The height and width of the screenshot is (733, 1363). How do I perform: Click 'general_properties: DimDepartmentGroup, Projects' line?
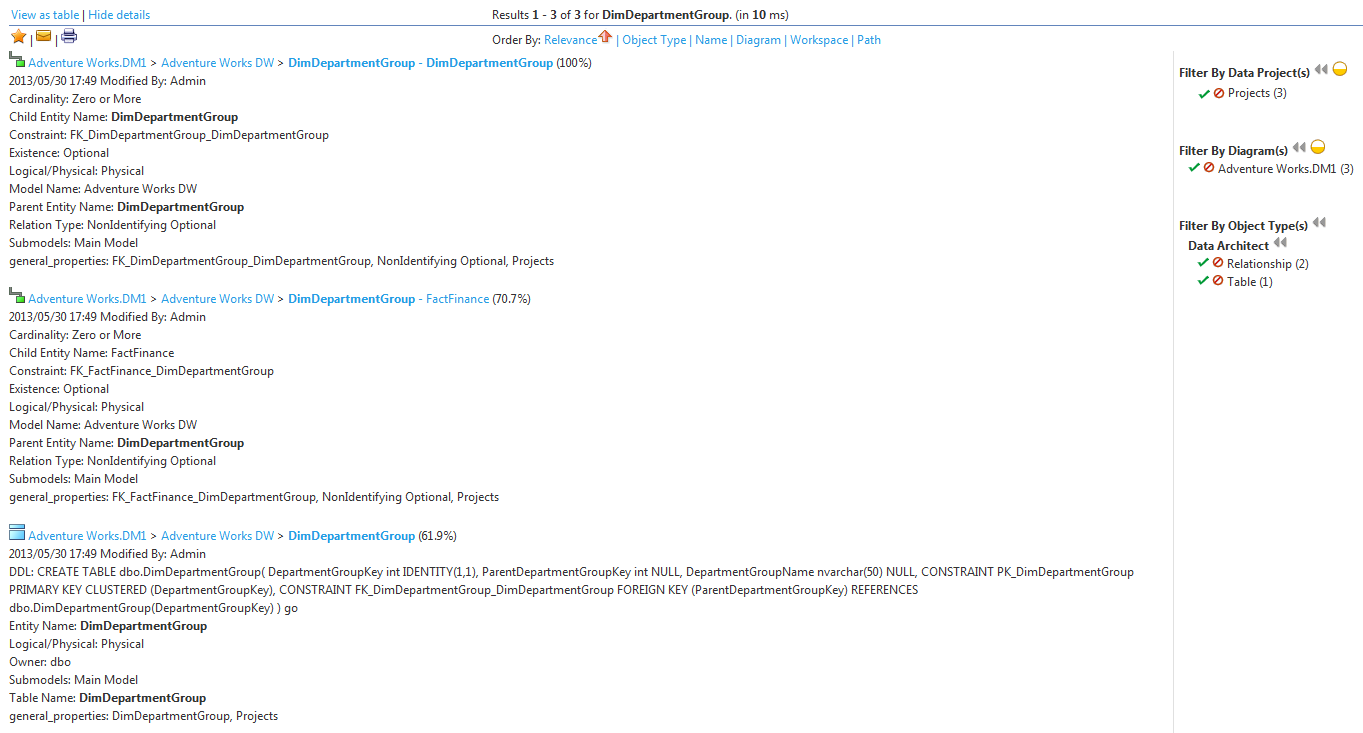[144, 716]
